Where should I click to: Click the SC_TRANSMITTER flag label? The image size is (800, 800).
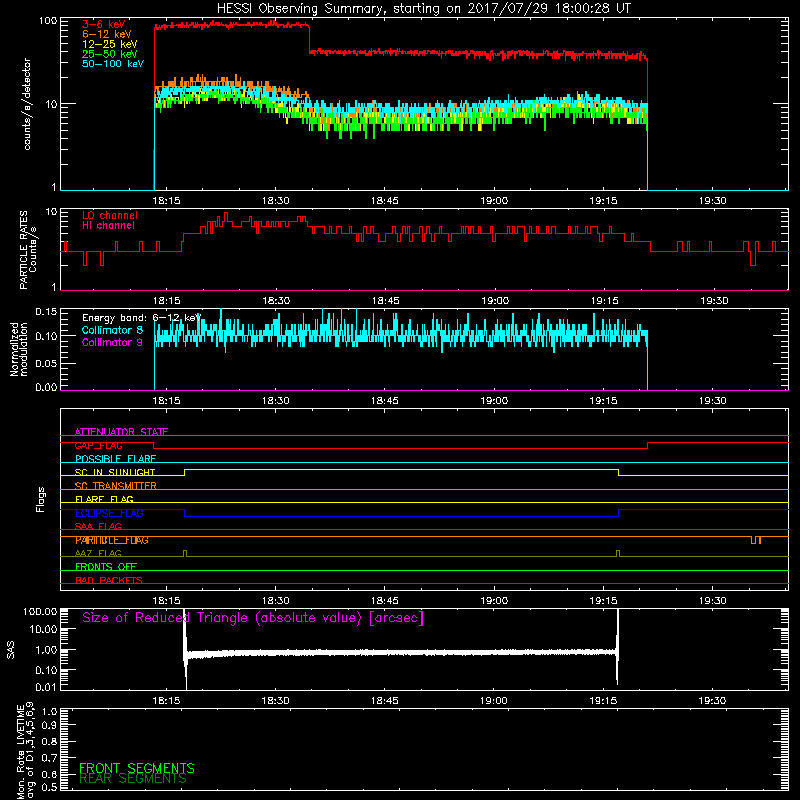point(116,486)
